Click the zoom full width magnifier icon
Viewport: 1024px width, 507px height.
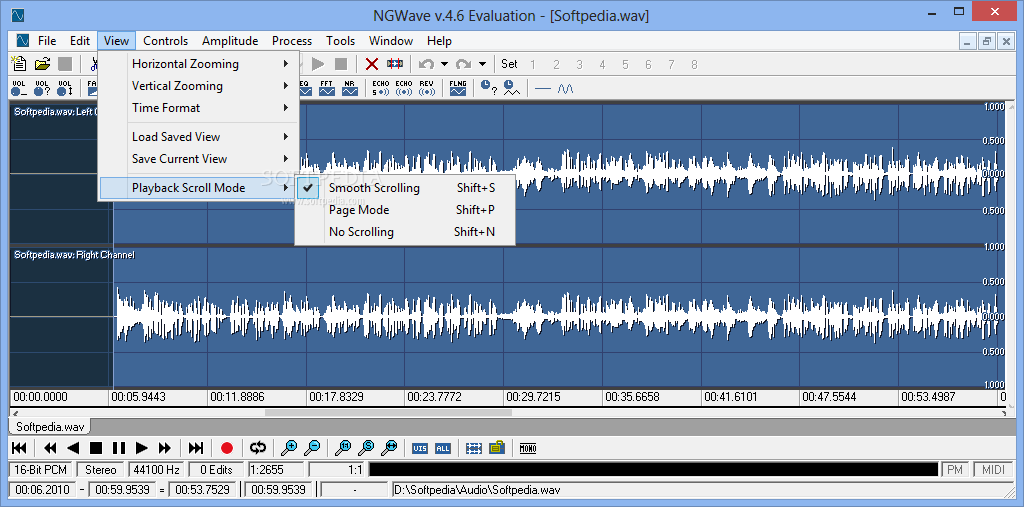point(389,448)
